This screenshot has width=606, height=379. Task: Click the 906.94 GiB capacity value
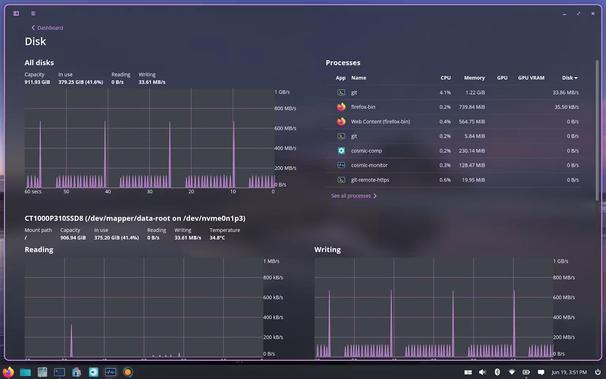point(73,238)
